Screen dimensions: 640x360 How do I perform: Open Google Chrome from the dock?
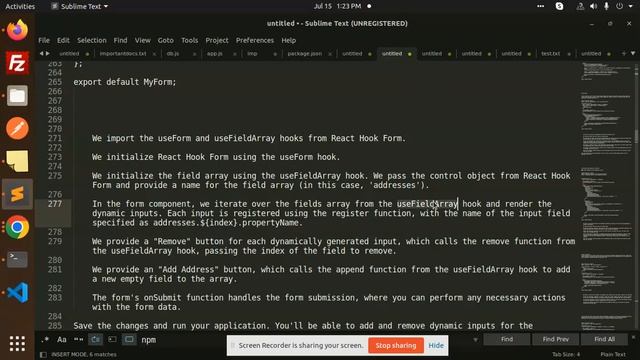pos(17,227)
